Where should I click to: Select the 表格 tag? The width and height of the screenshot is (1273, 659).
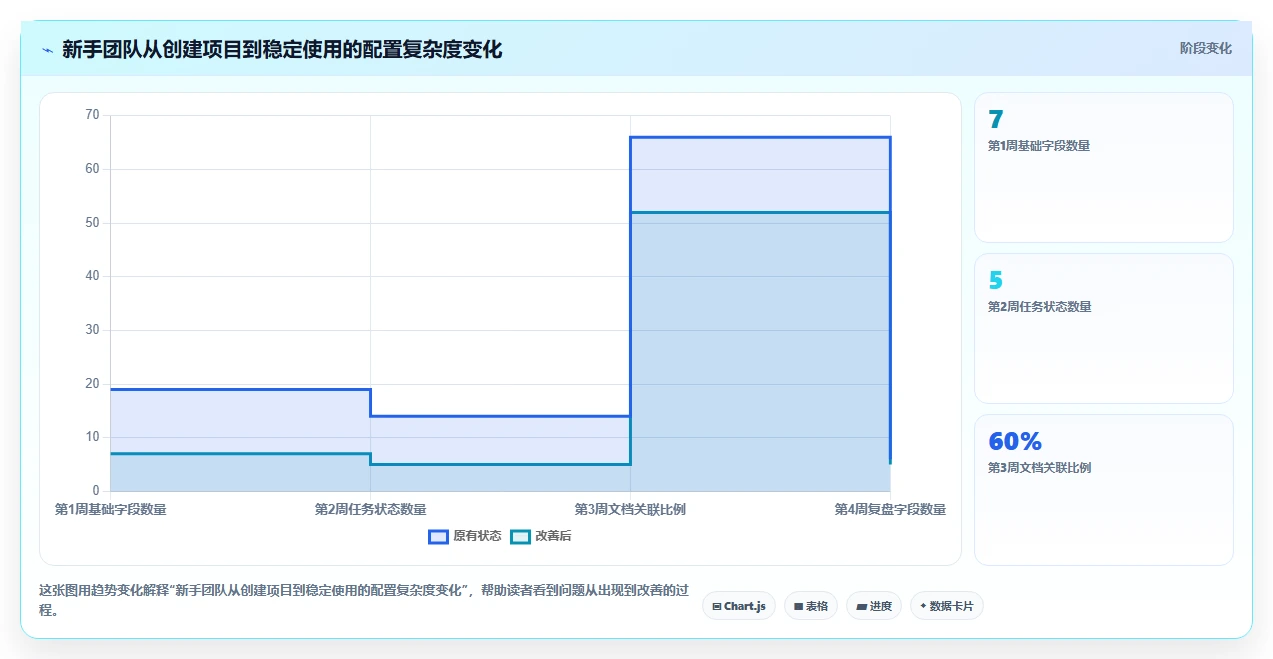point(811,606)
